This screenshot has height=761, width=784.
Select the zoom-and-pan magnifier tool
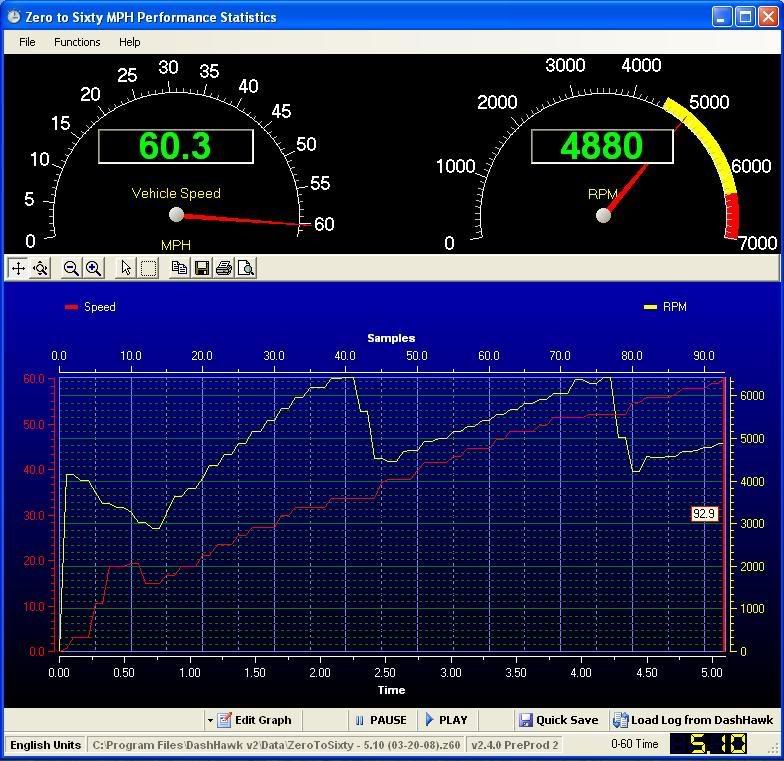(40, 268)
